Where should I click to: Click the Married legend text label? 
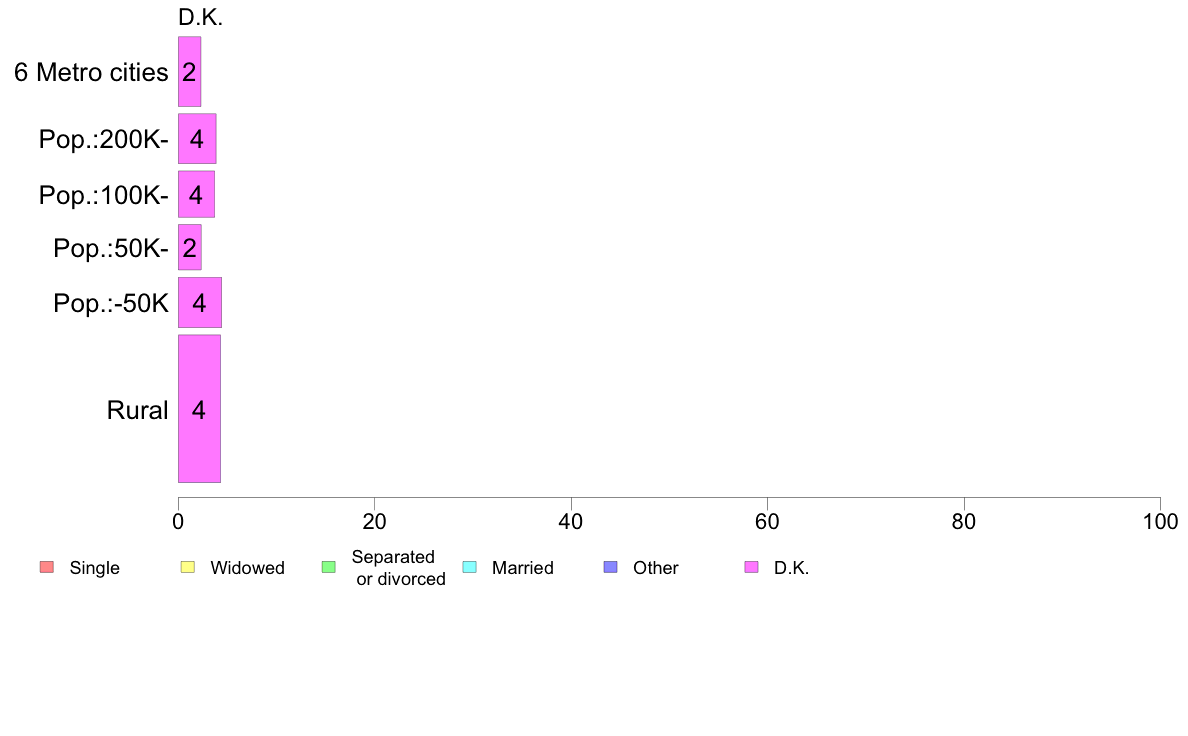click(x=522, y=568)
